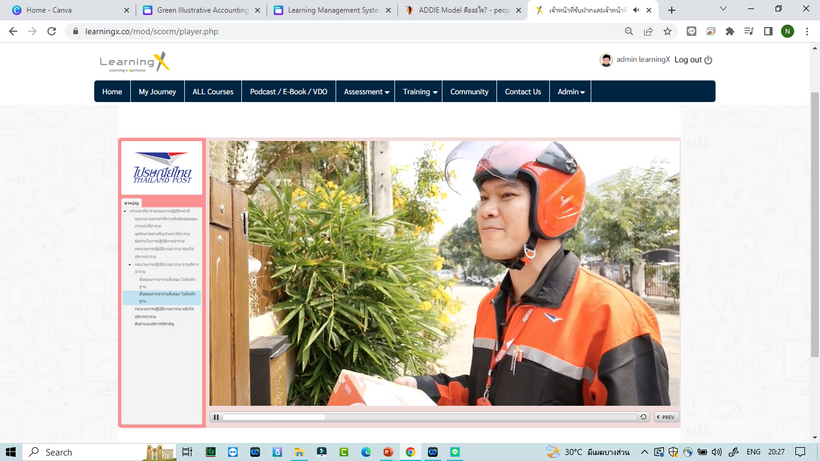Open the media control icon in Chrome toolbar
Screen dimensions: 820x461
point(749,31)
